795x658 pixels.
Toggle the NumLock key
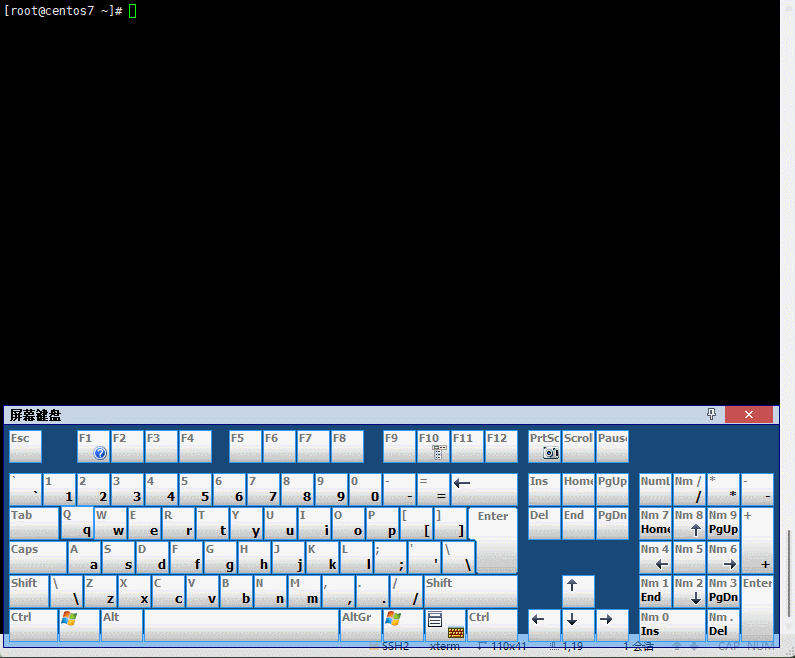(655, 489)
